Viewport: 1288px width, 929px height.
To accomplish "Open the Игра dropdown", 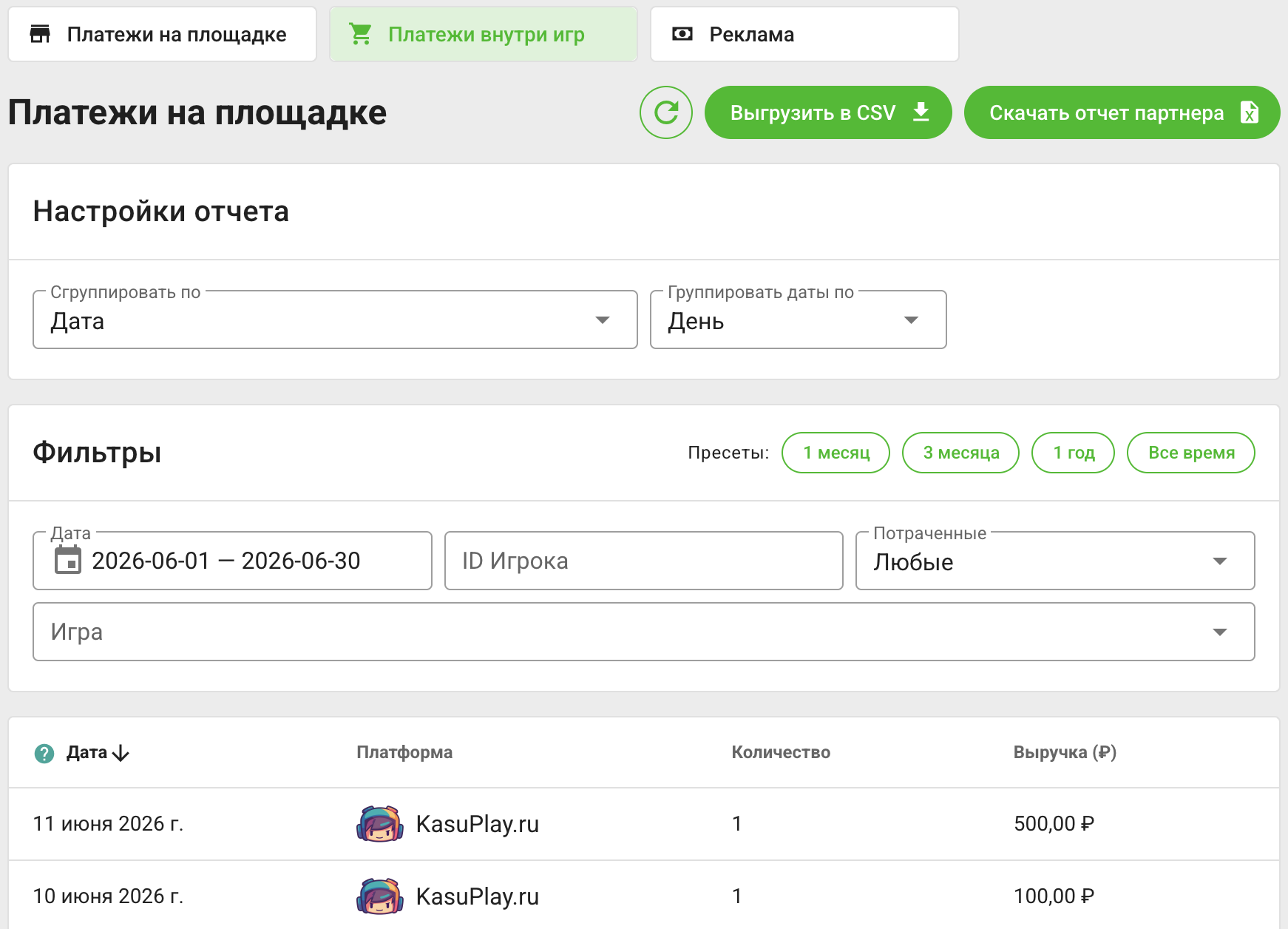I will [644, 632].
